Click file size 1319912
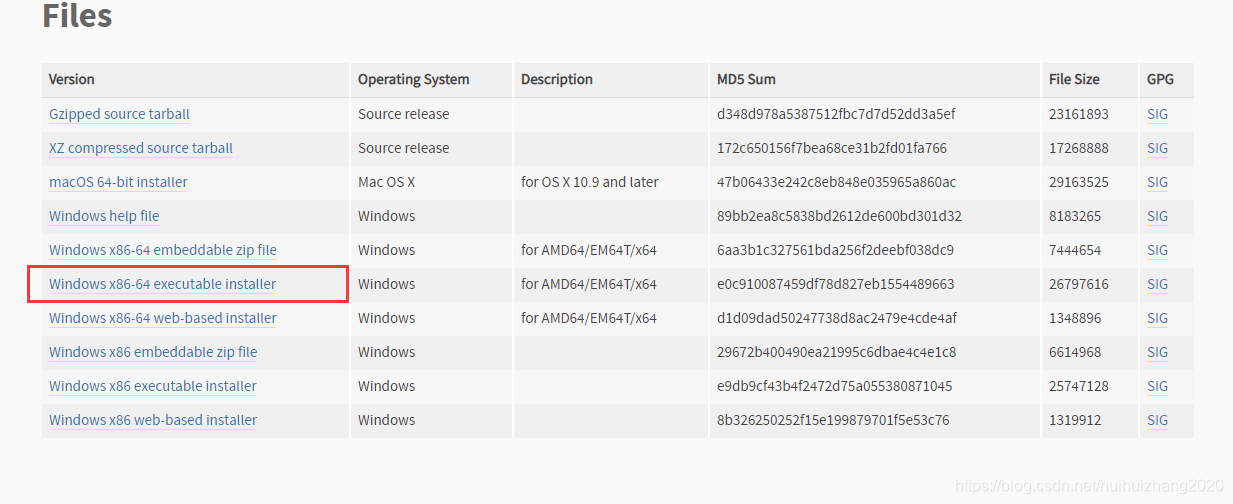 click(1075, 420)
